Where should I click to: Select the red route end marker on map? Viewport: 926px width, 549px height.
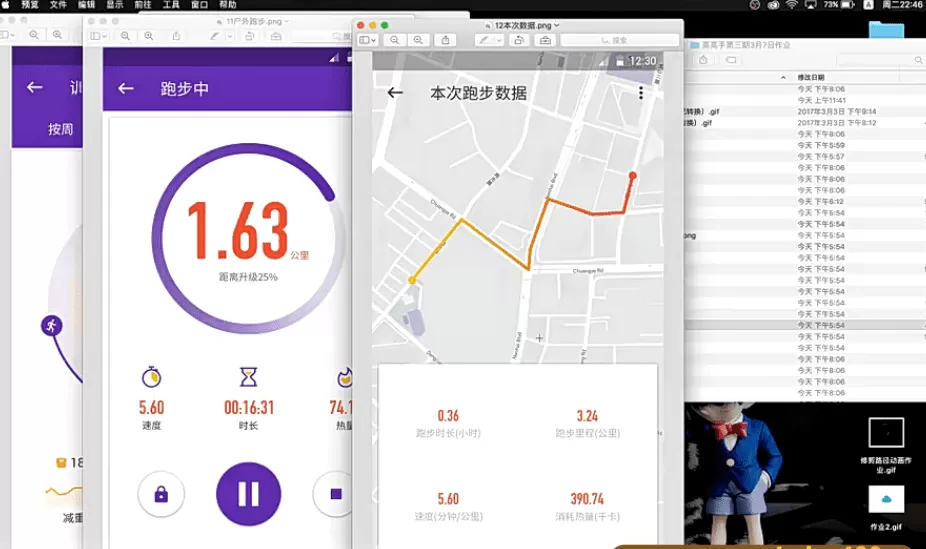[x=632, y=175]
